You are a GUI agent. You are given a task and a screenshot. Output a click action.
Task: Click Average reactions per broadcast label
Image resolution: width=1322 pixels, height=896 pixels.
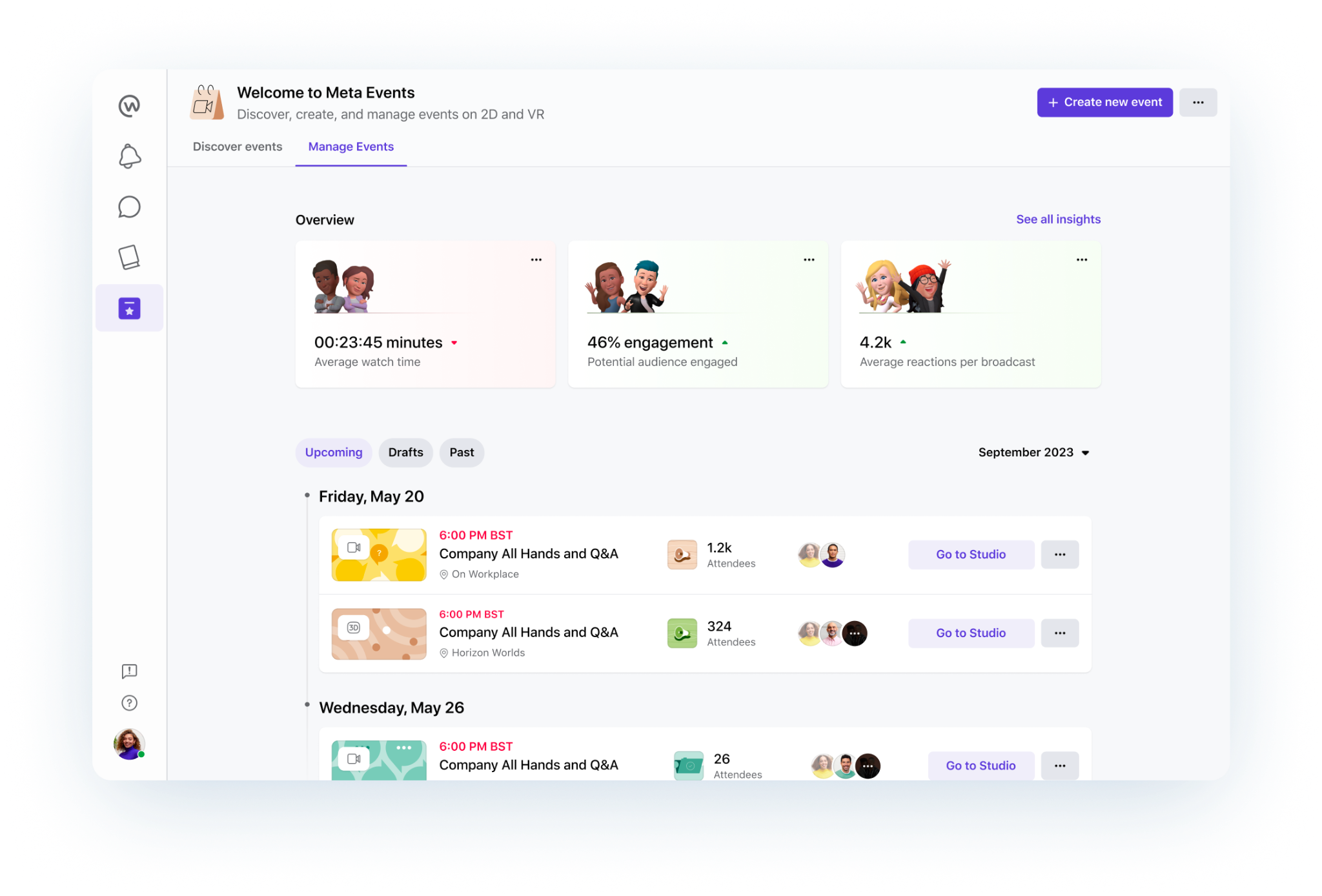pos(947,362)
